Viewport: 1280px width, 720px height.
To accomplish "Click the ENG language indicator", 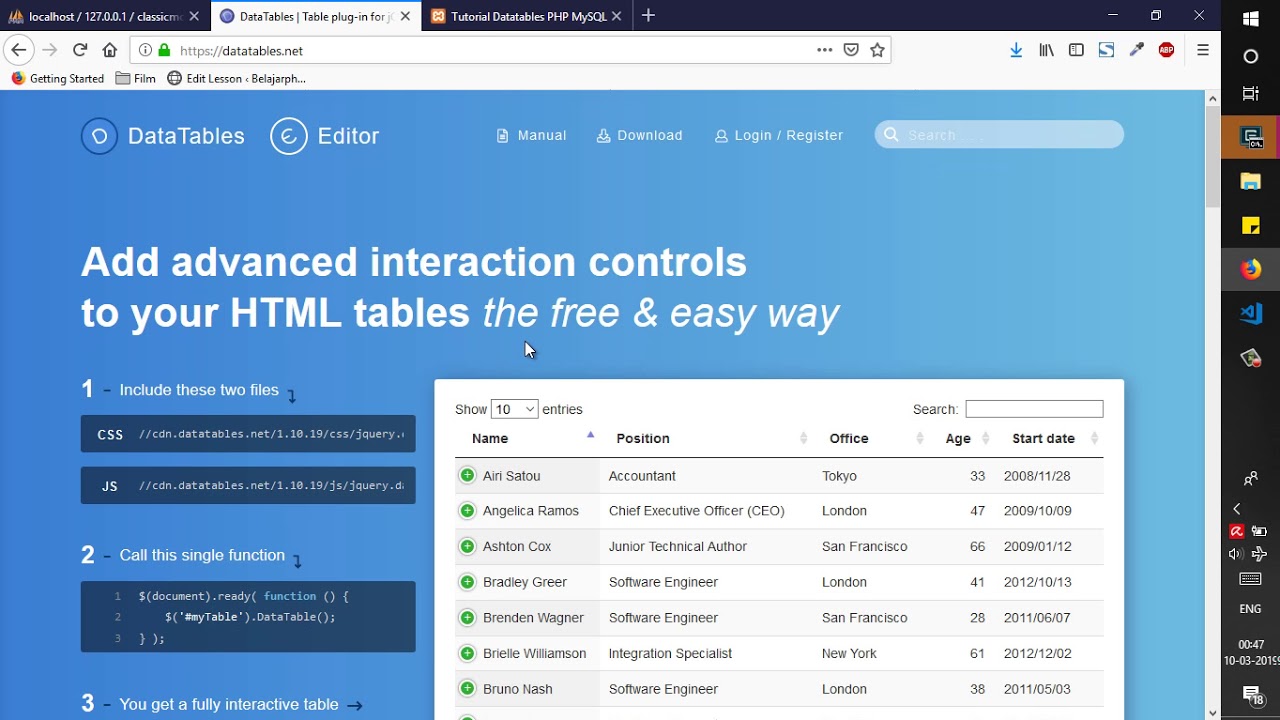I will 1250,608.
